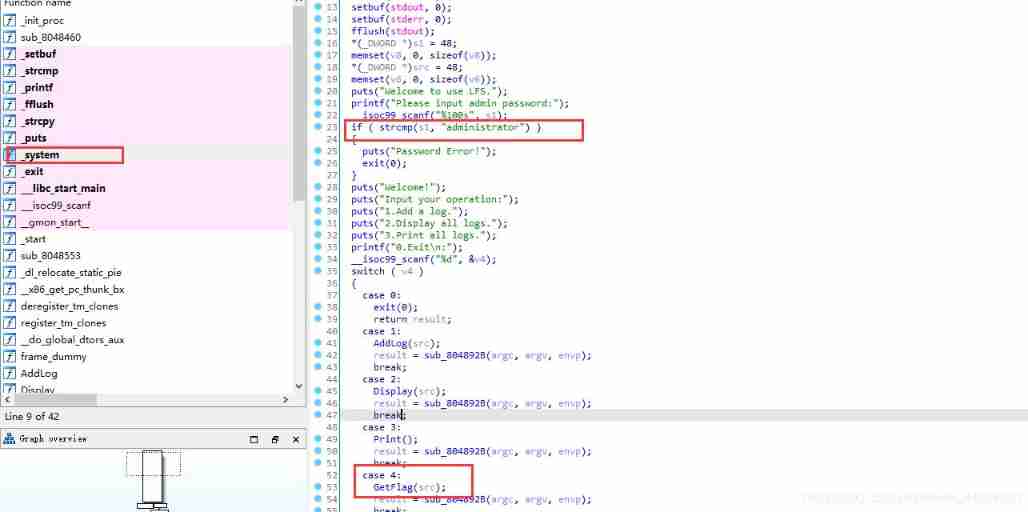
Task: Close the Graph overview panel
Action: point(296,439)
